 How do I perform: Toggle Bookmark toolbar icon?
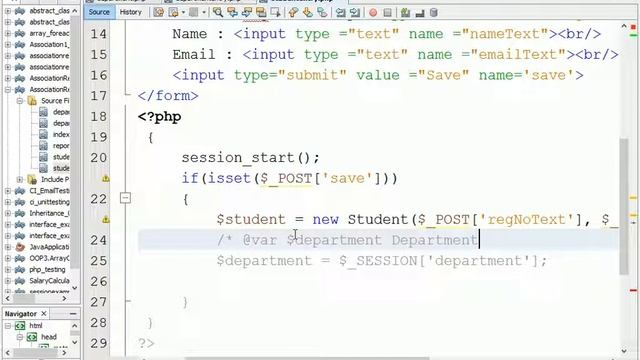(322, 12)
